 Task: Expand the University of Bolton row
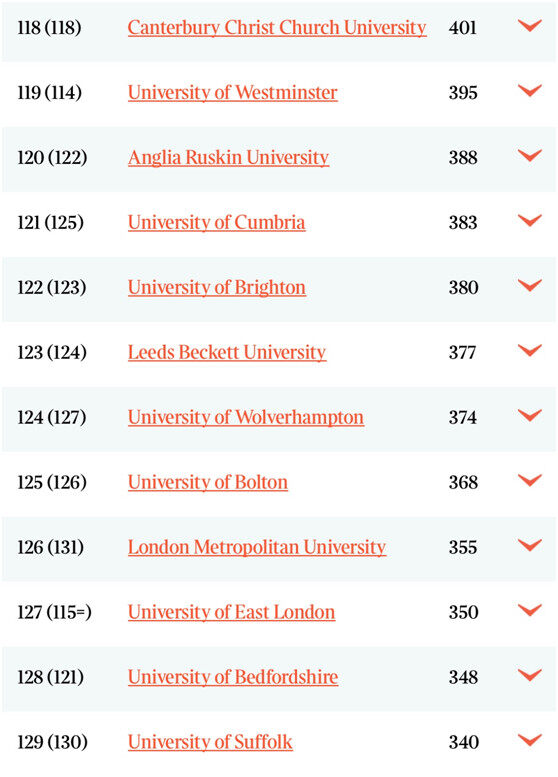[530, 480]
